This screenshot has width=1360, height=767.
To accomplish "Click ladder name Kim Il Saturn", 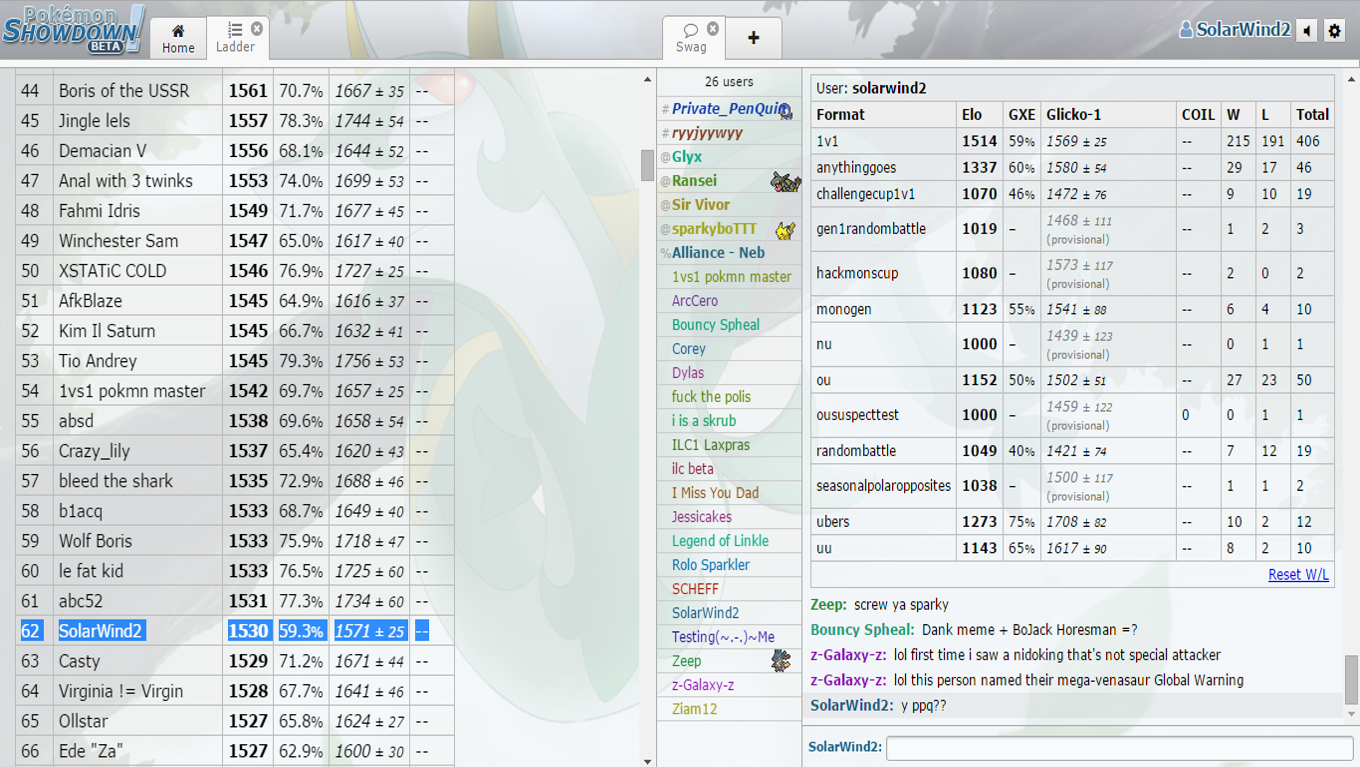I will coord(107,331).
